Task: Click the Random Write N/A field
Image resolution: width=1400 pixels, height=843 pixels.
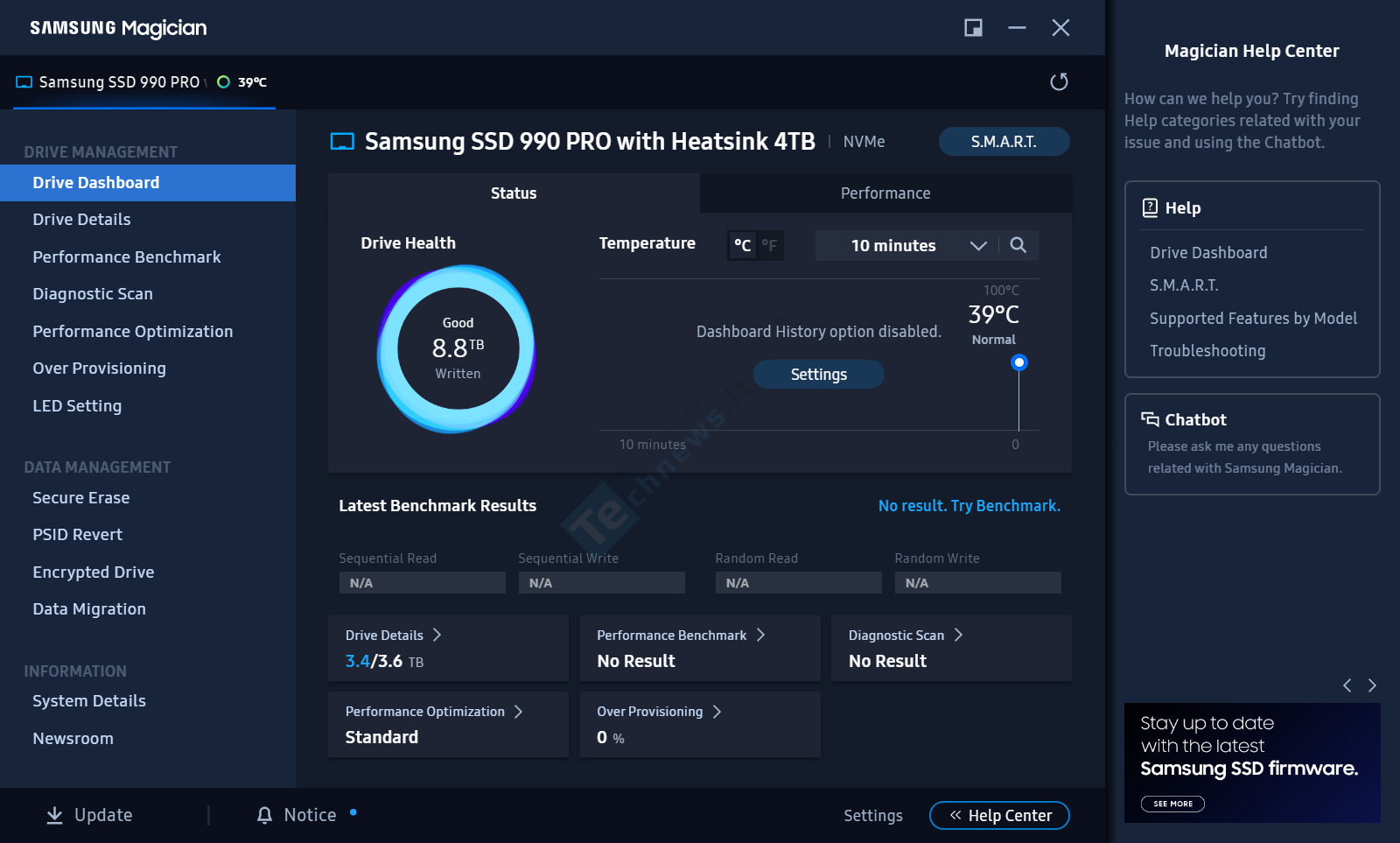Action: (977, 583)
